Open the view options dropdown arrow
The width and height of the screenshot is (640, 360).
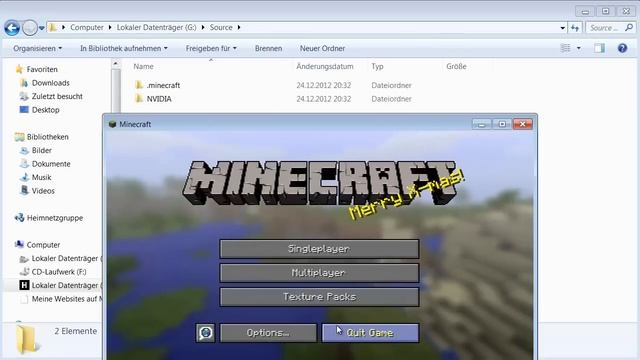[x=578, y=48]
